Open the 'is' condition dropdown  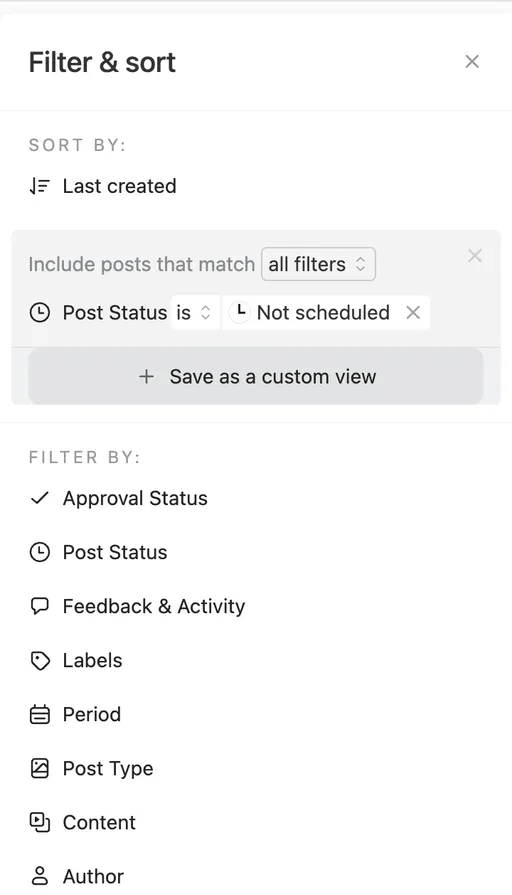(194, 313)
